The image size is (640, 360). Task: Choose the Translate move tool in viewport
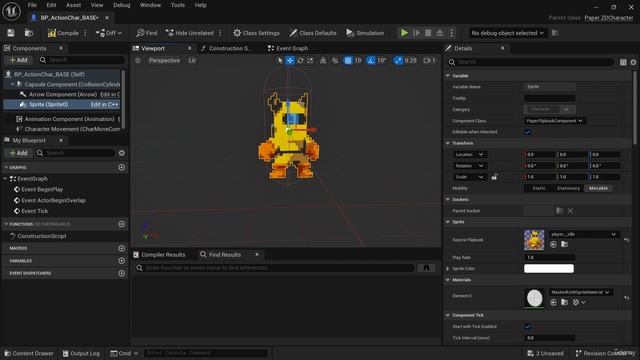click(x=290, y=60)
